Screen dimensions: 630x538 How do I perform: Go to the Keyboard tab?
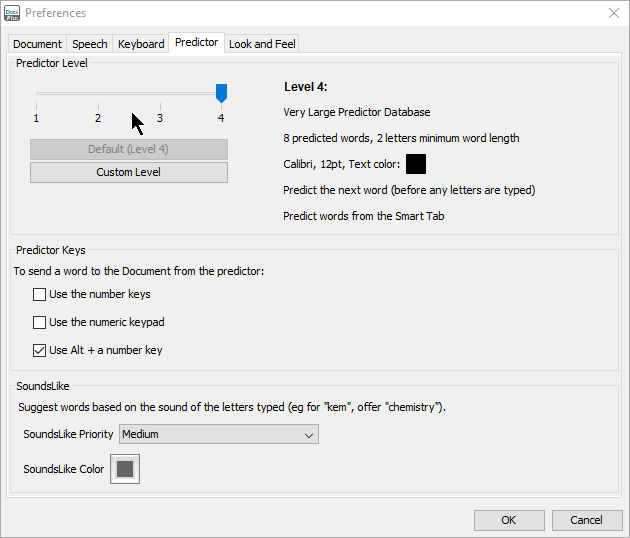[x=141, y=44]
